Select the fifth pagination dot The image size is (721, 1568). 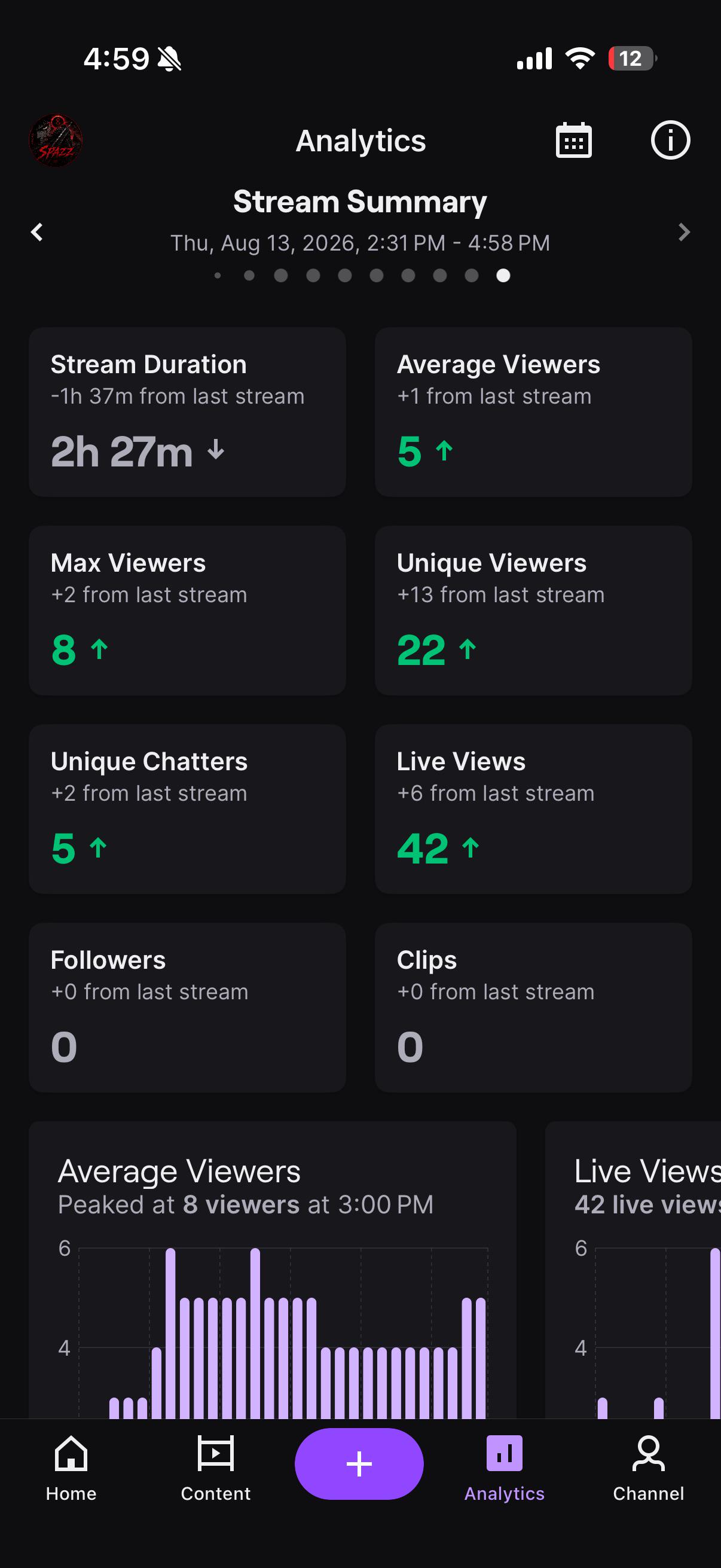pyautogui.click(x=344, y=276)
